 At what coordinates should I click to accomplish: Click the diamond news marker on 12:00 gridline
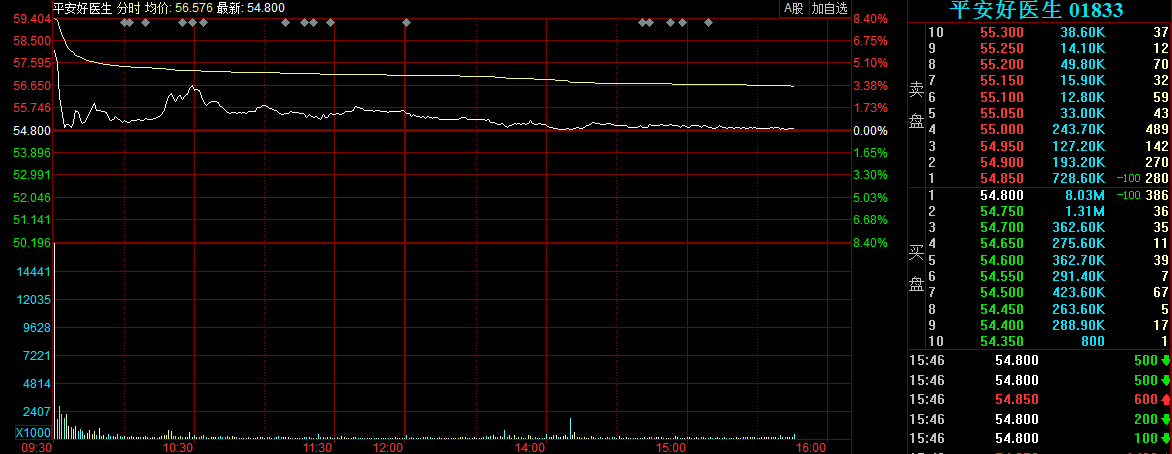(x=407, y=22)
